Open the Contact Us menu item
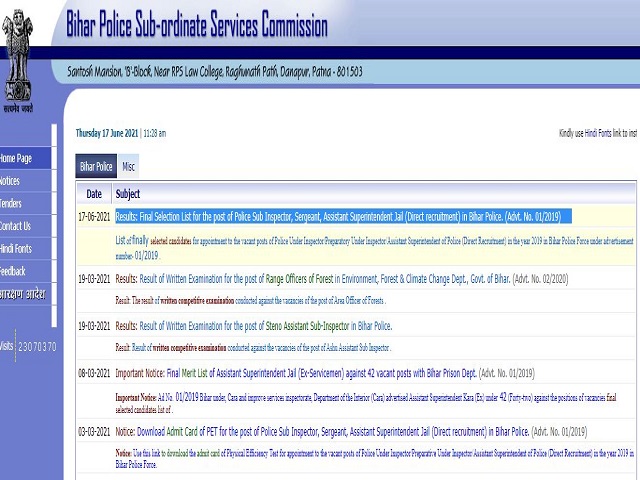The width and height of the screenshot is (640, 480). [25, 226]
